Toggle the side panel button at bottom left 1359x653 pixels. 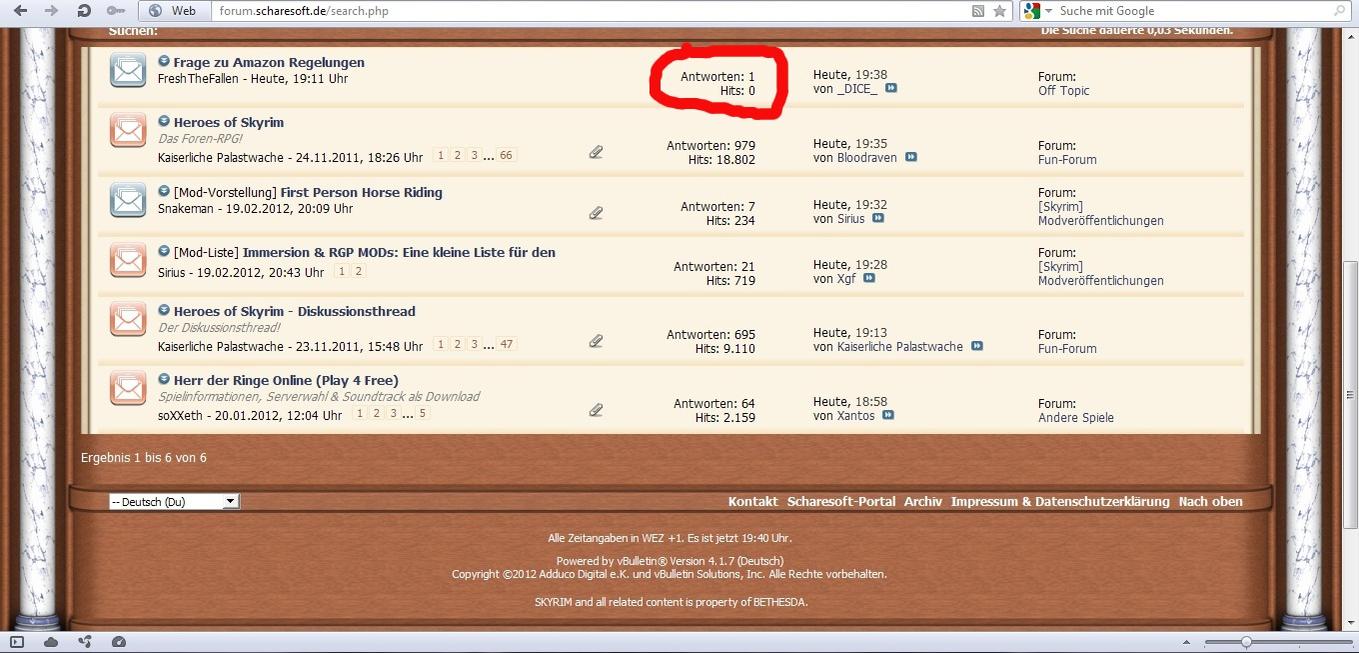click(x=17, y=642)
